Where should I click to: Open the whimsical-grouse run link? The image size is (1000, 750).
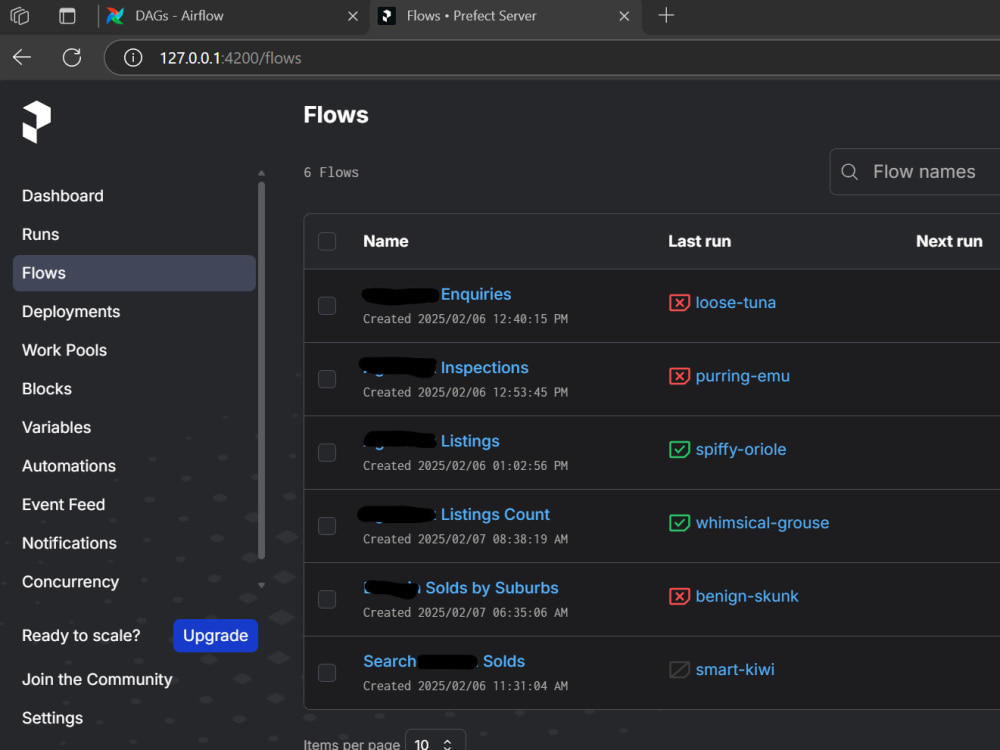coord(762,522)
